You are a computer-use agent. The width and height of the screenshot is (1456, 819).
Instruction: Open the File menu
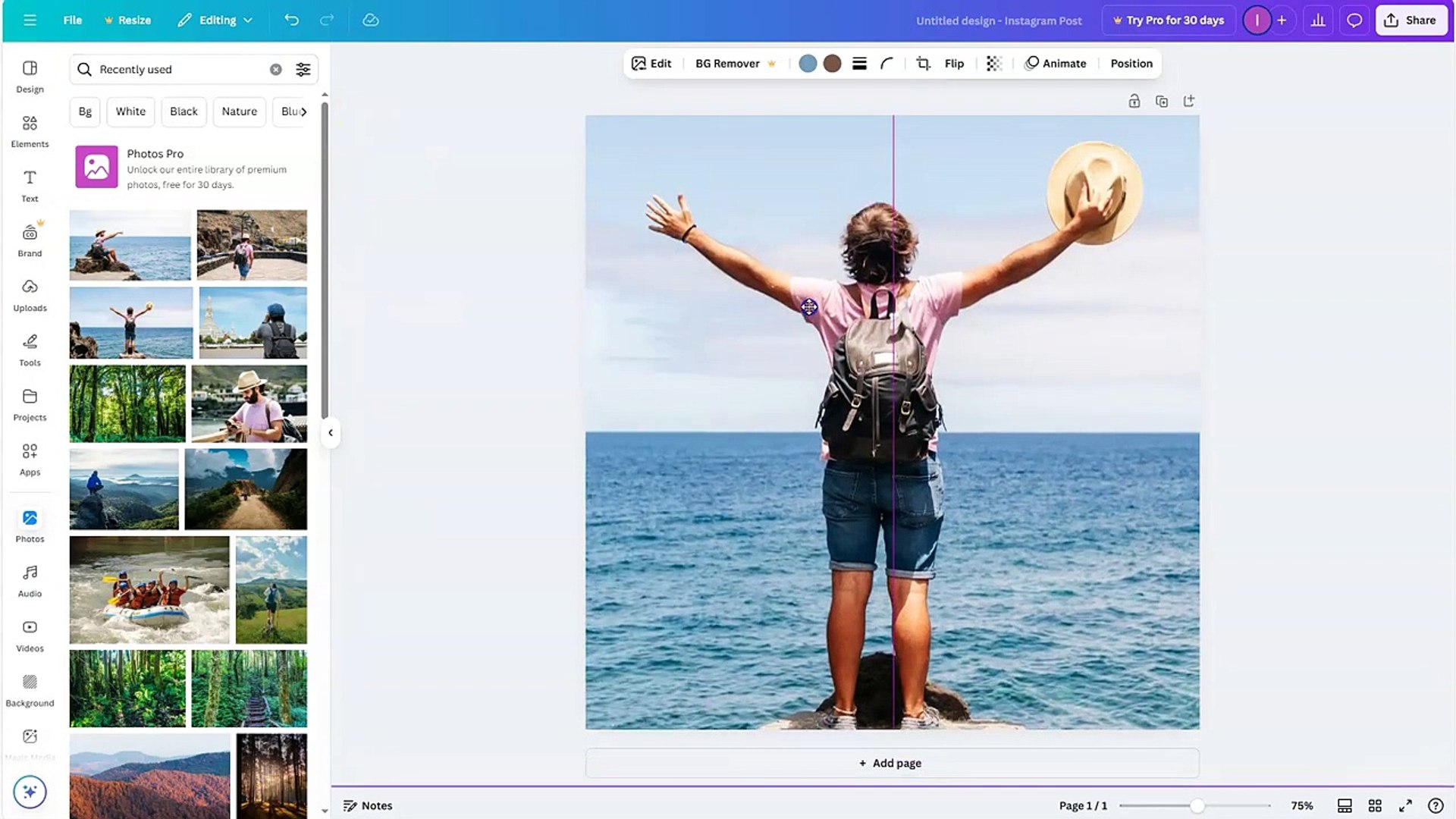coord(72,20)
